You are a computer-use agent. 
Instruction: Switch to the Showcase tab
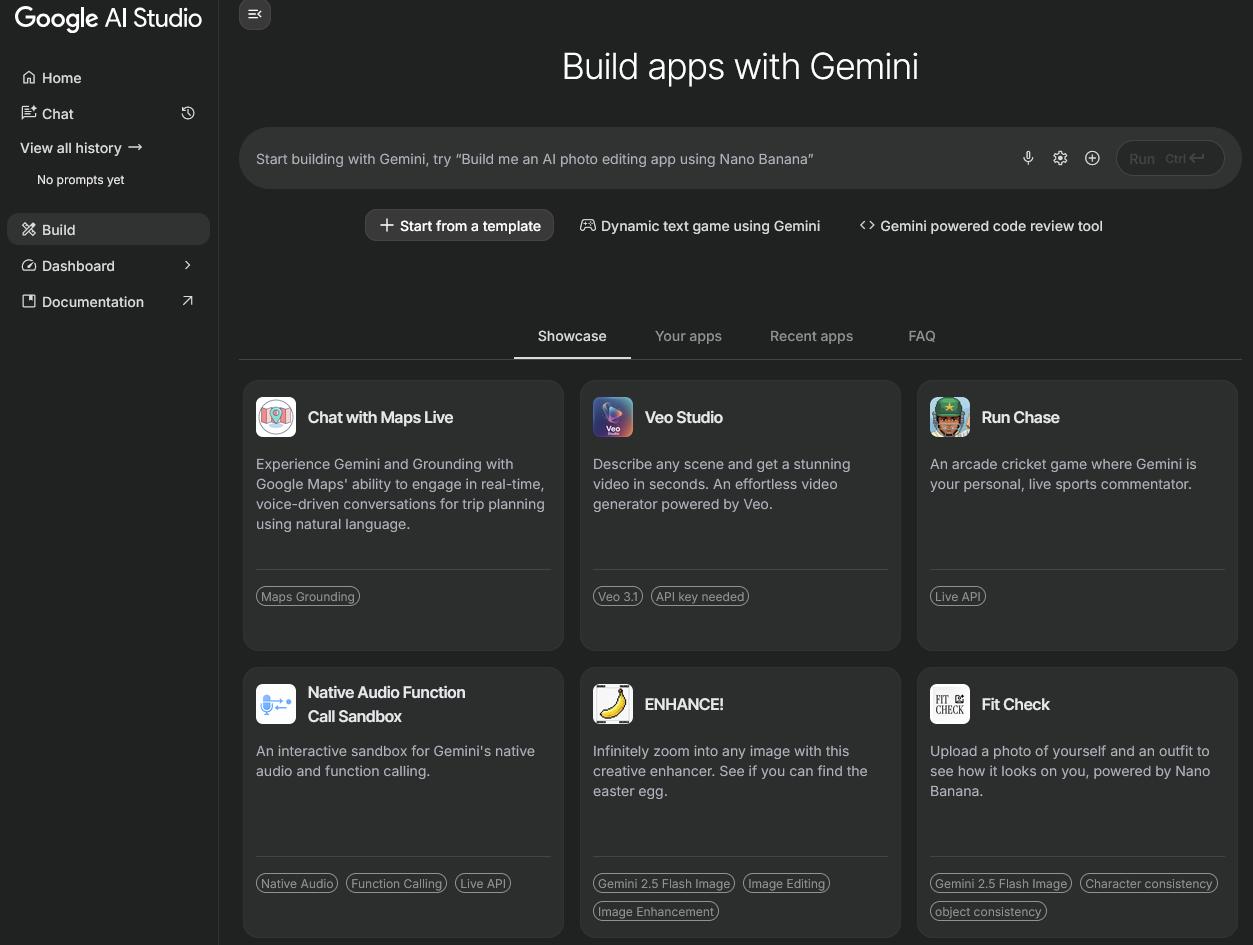(572, 336)
